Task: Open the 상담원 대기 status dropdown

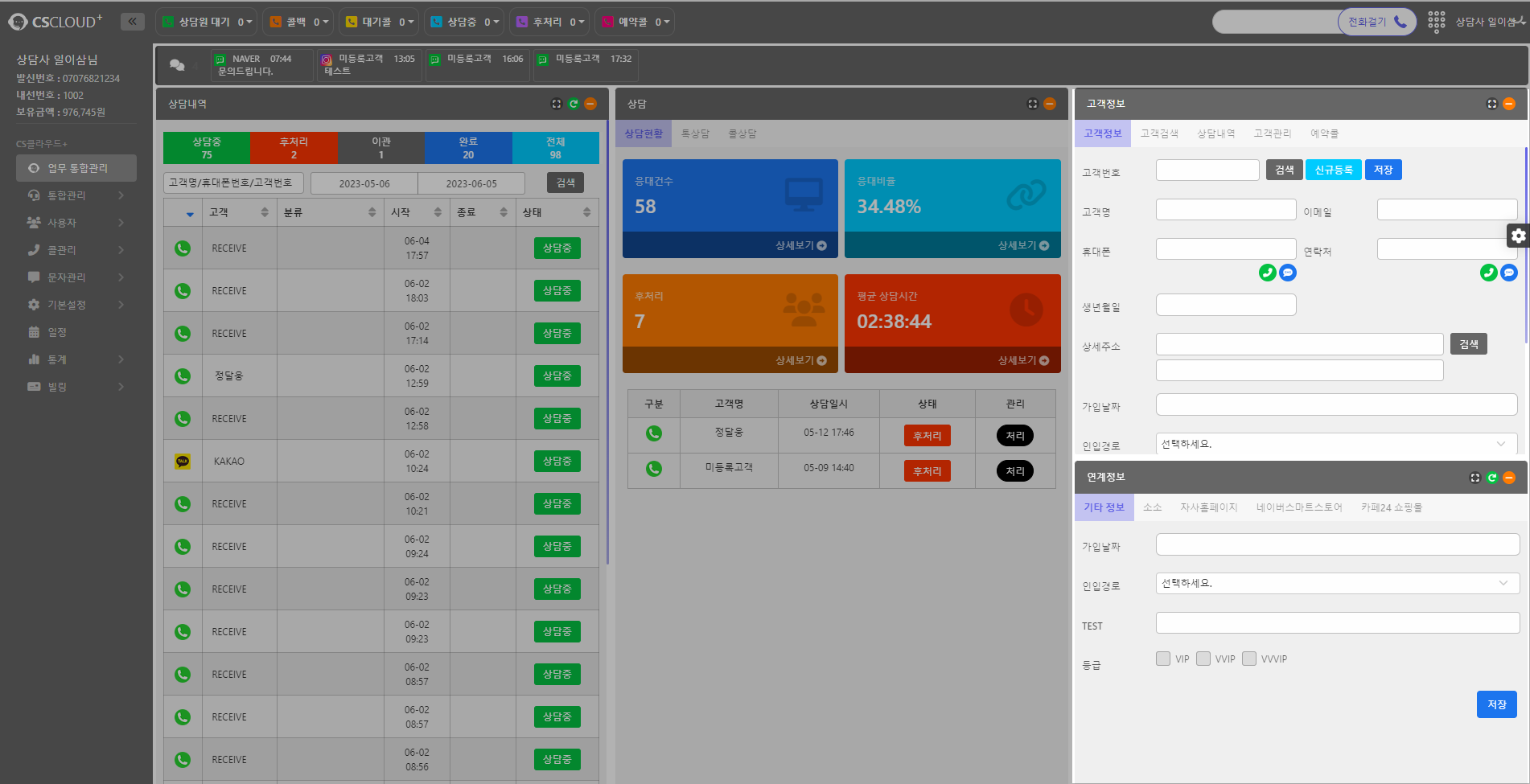Action: pos(207,22)
